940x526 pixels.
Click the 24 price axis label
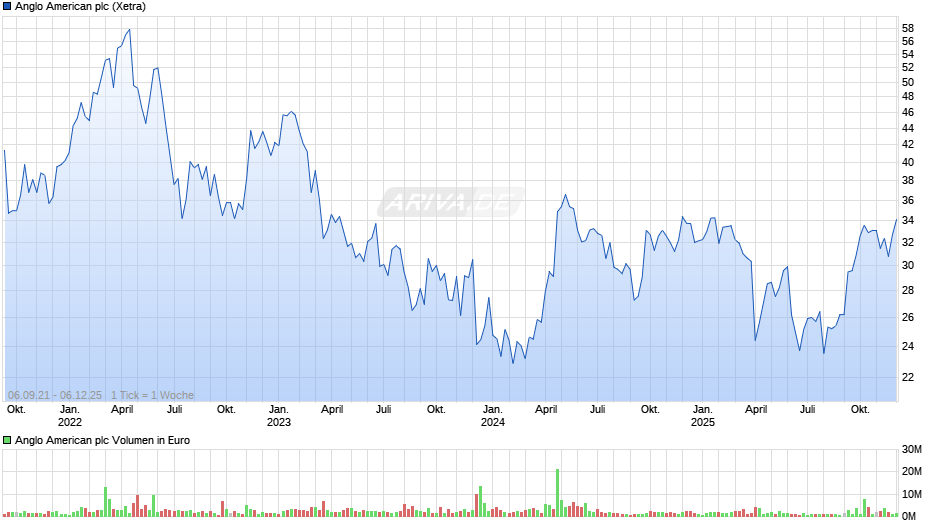908,346
